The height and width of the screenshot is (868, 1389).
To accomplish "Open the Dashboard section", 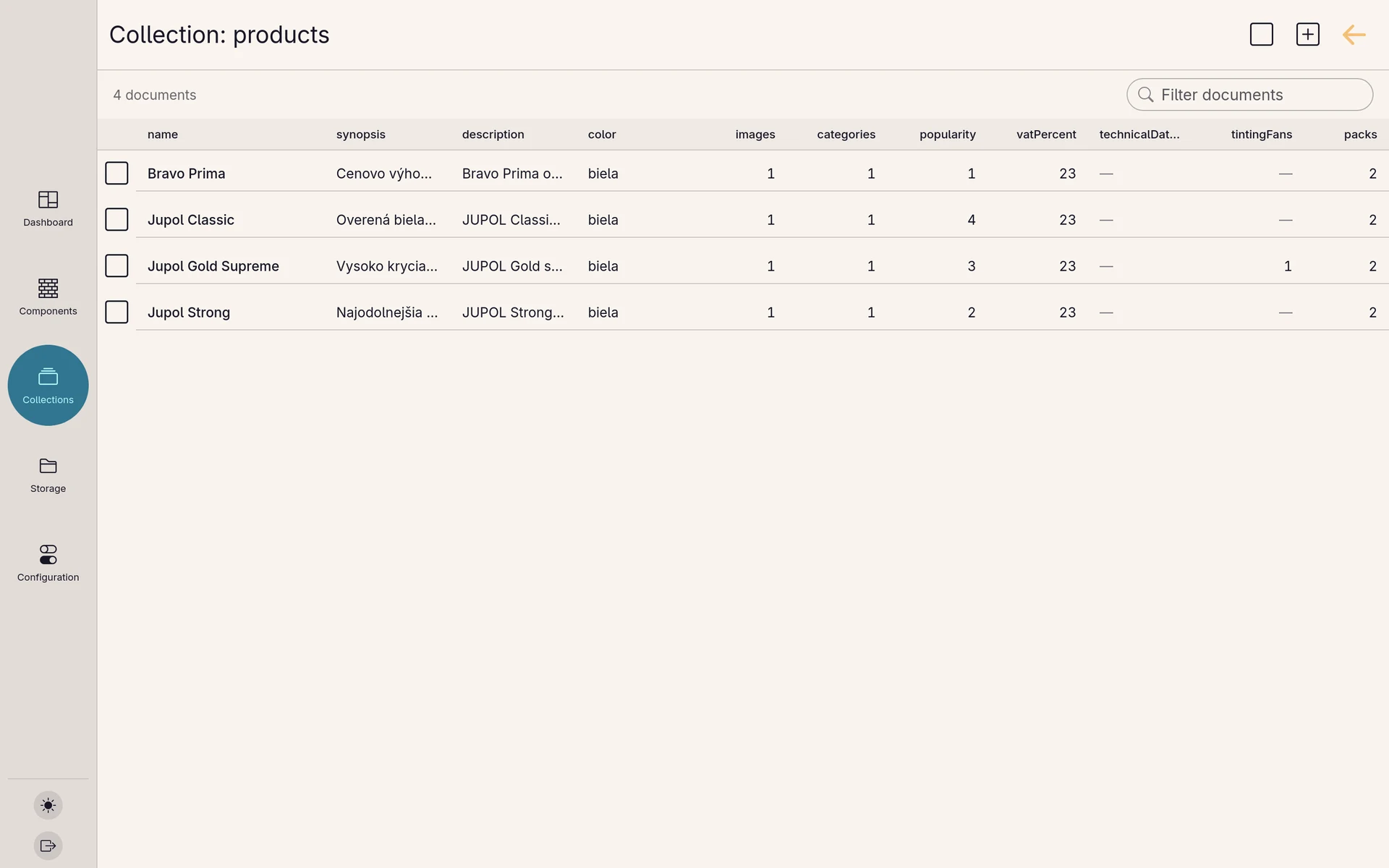I will click(x=48, y=208).
